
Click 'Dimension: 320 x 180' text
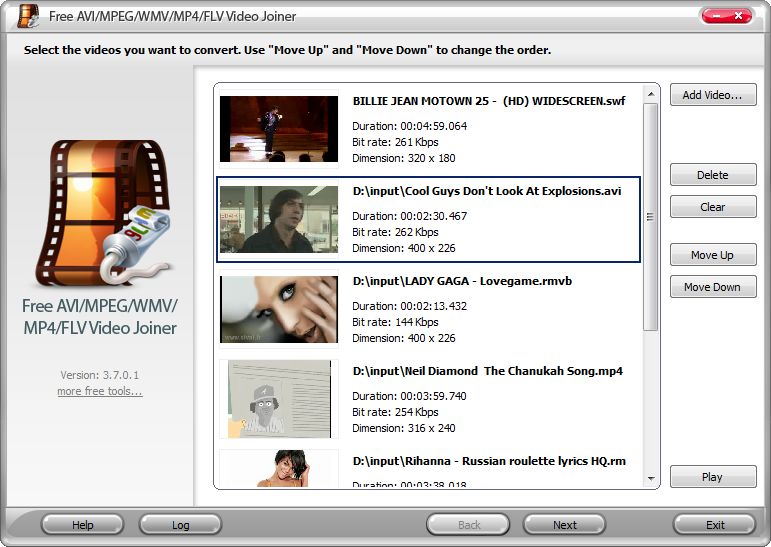pos(404,158)
